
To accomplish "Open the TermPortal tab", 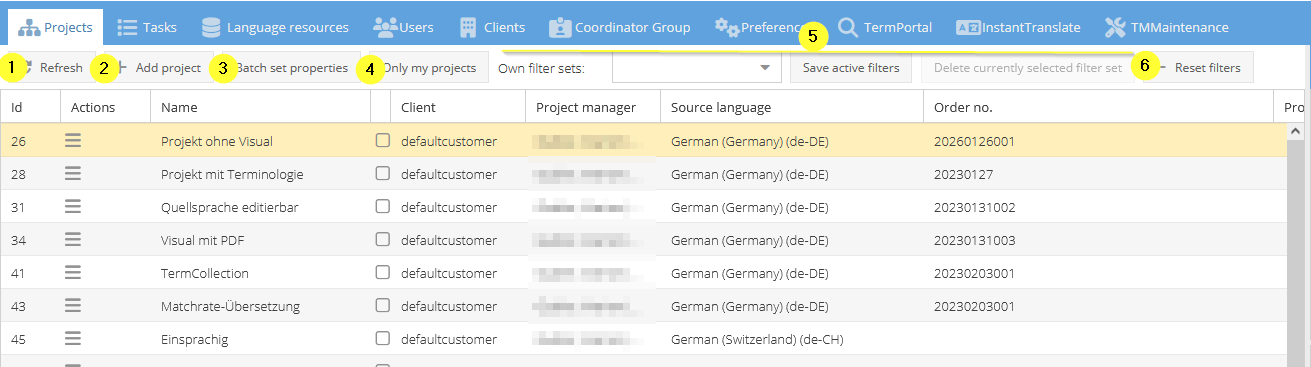I will pos(885,27).
